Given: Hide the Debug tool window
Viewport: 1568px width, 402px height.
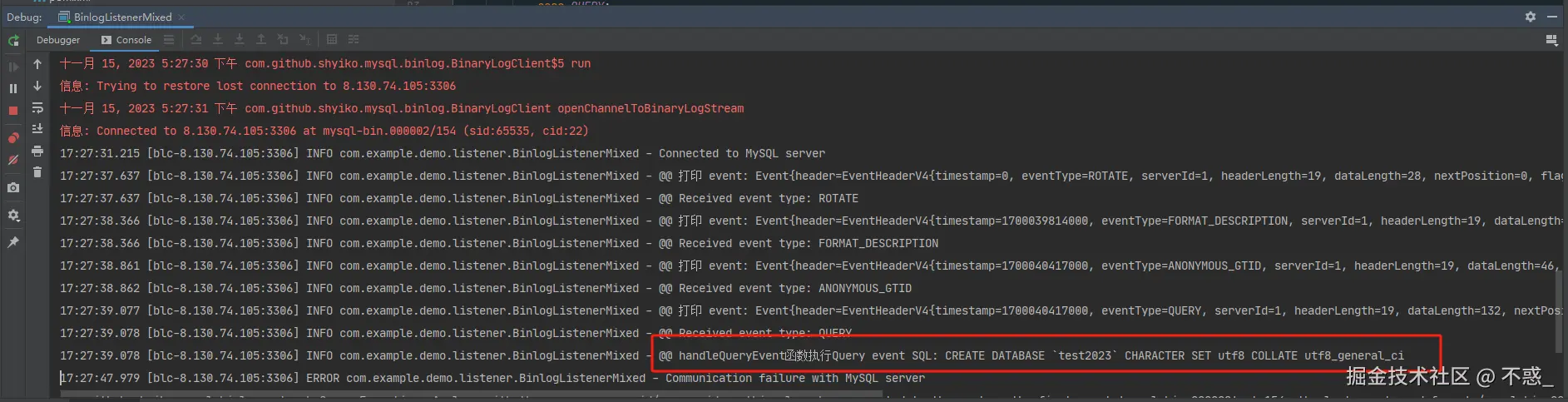Looking at the screenshot, I should pos(1552,17).
